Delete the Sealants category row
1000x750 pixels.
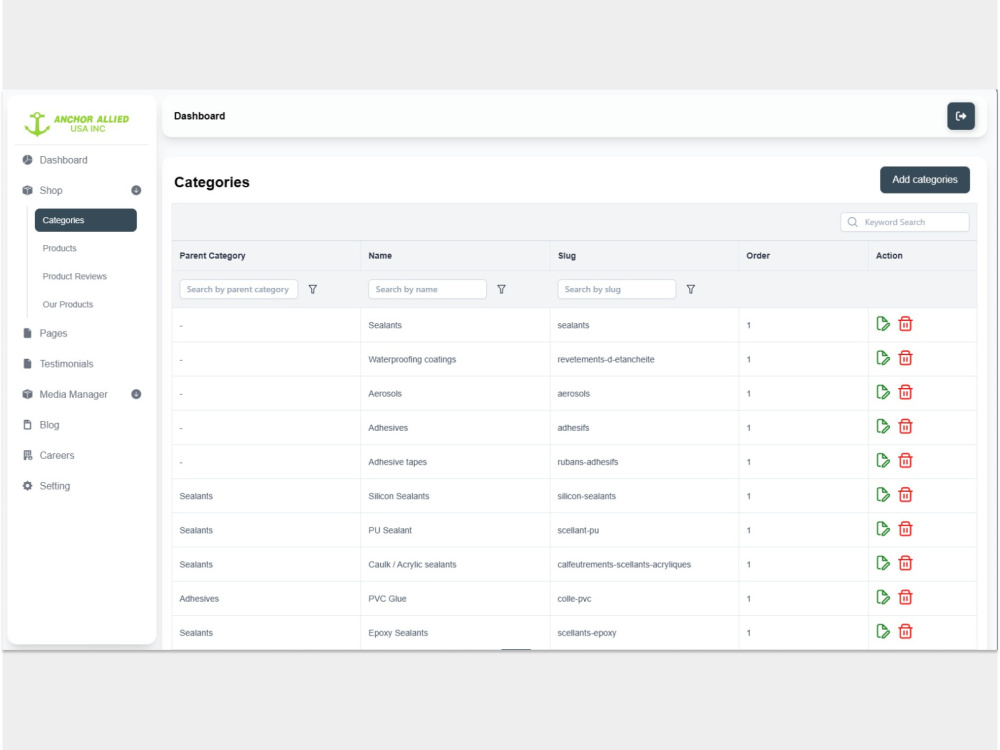(x=905, y=324)
